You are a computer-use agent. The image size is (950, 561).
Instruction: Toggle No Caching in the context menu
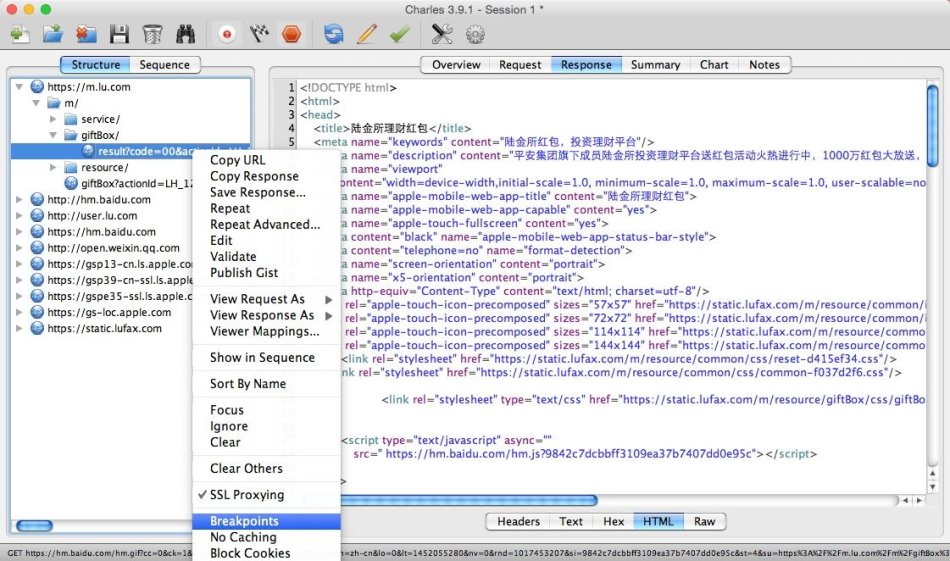point(243,537)
